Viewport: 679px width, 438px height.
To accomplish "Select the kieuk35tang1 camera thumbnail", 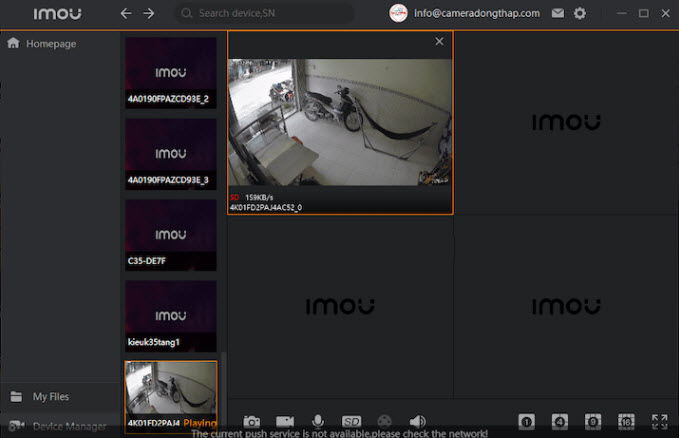I will click(x=171, y=314).
